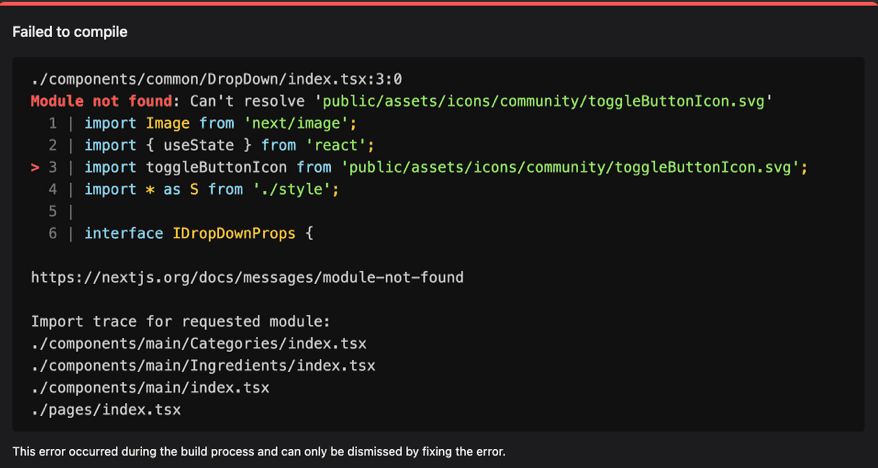Open the nextjs.org module-not-found docs link
The width and height of the screenshot is (878, 468).
(x=247, y=277)
